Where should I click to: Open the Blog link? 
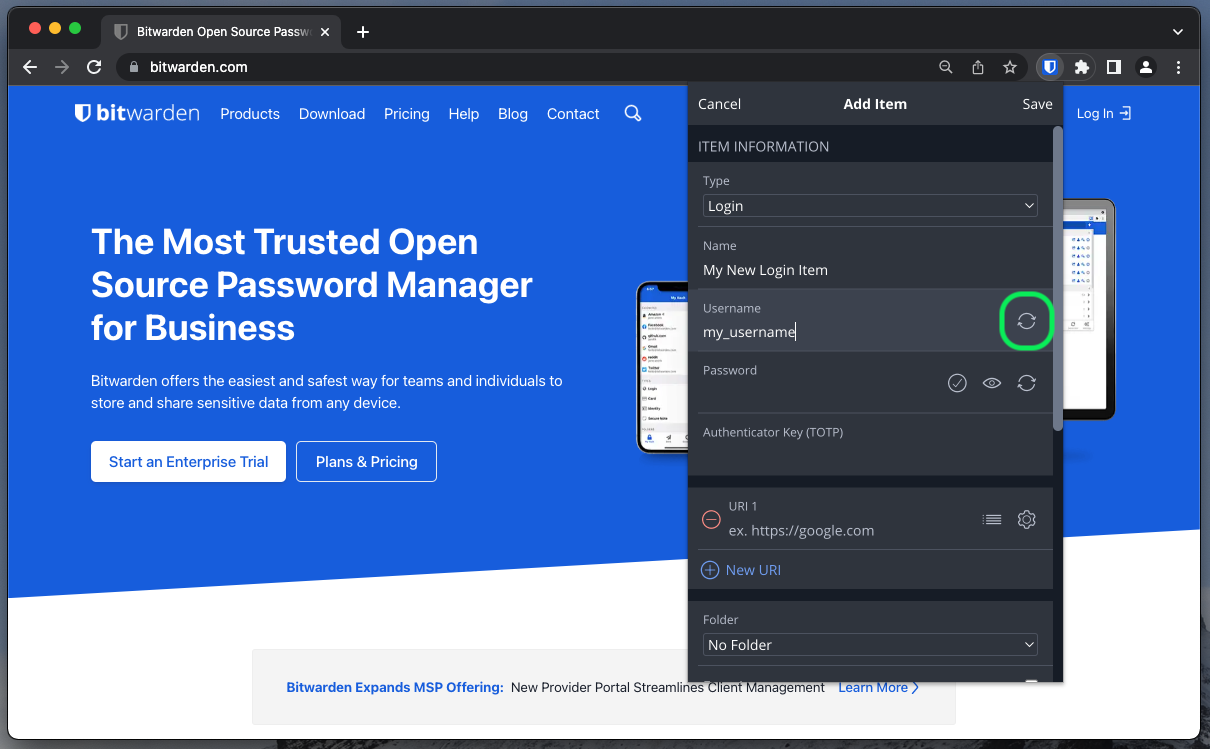[513, 114]
